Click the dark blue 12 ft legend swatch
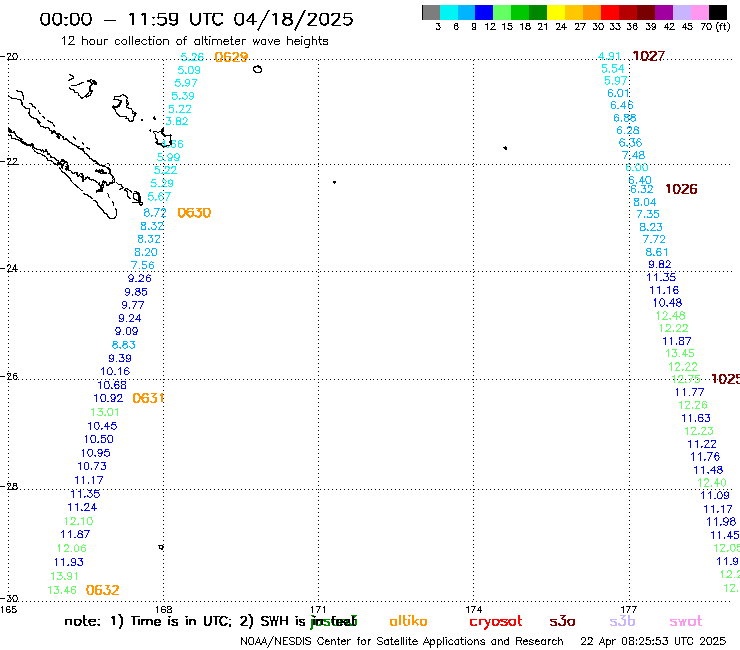The width and height of the screenshot is (740, 650). click(x=484, y=12)
